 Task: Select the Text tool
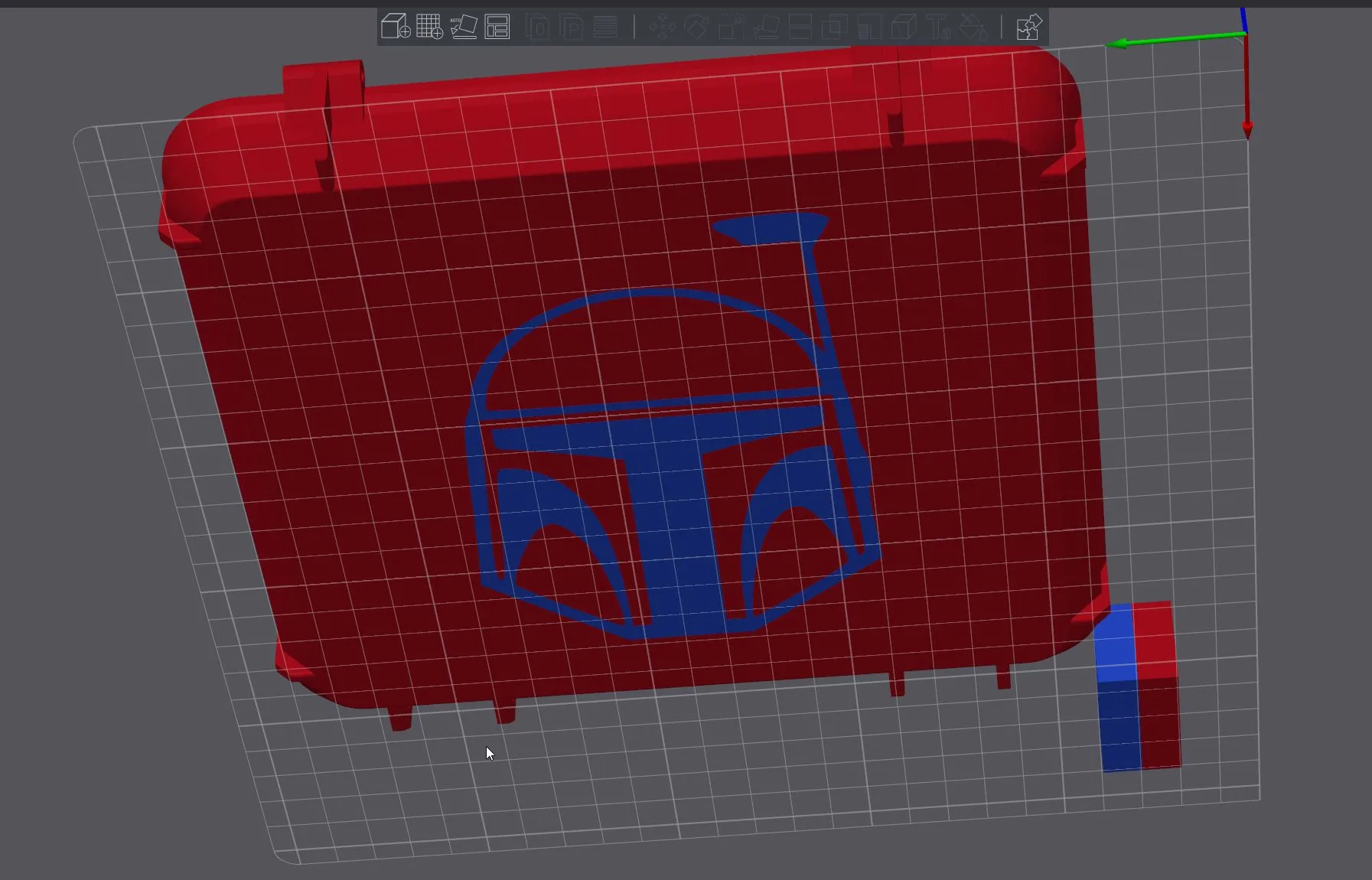939,27
